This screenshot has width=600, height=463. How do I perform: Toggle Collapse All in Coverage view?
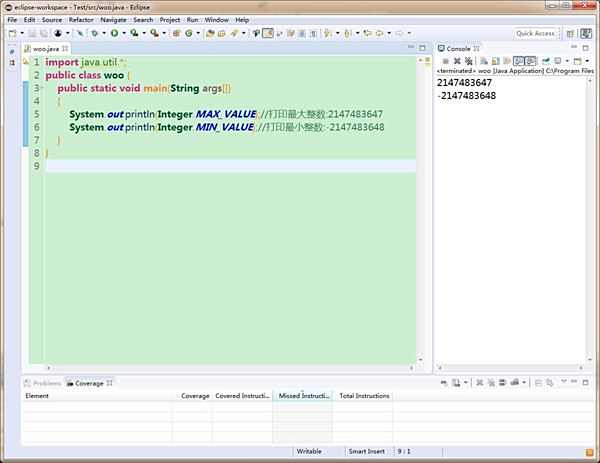[x=538, y=382]
